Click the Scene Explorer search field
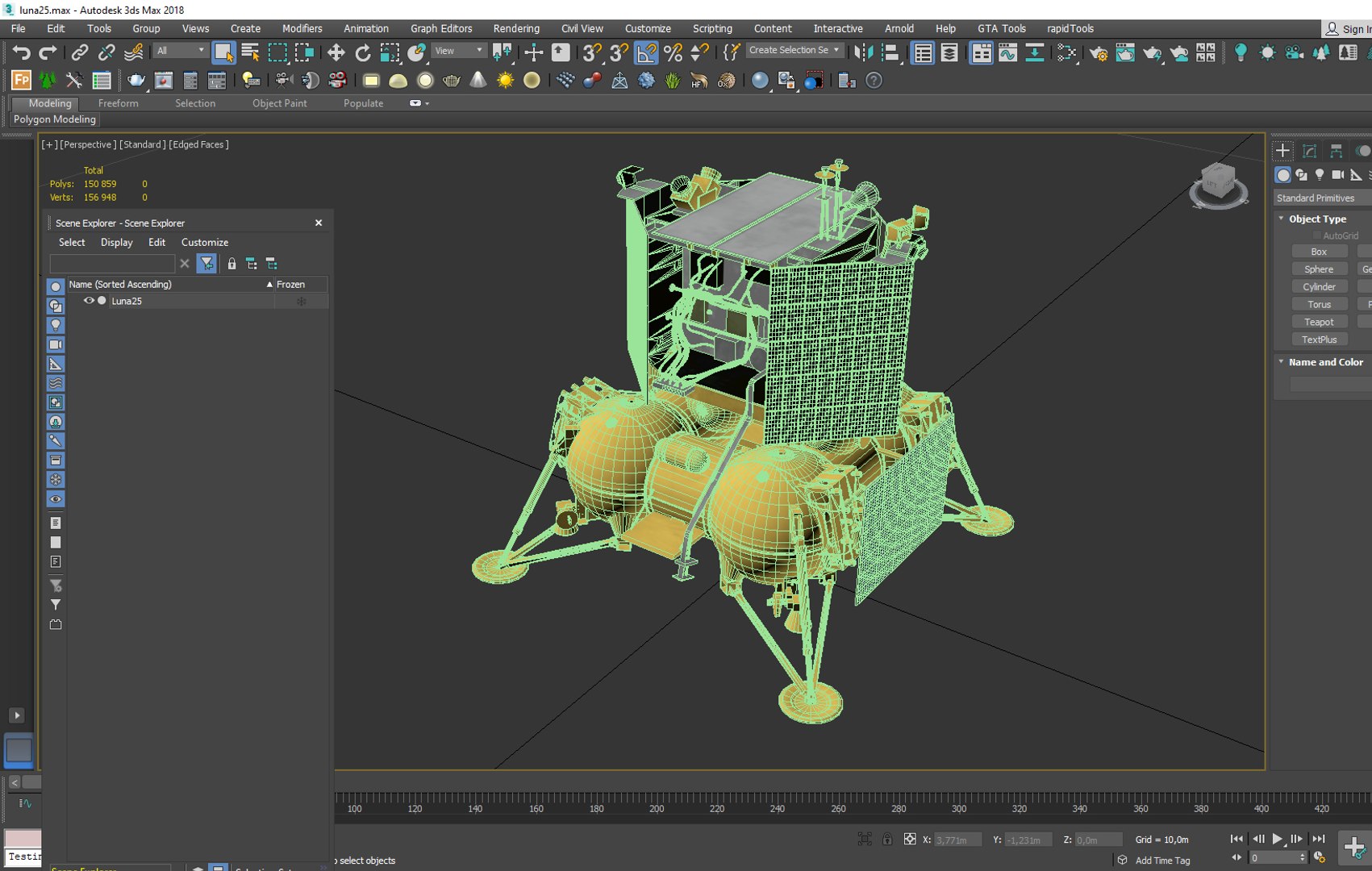1372x871 pixels. (112, 264)
